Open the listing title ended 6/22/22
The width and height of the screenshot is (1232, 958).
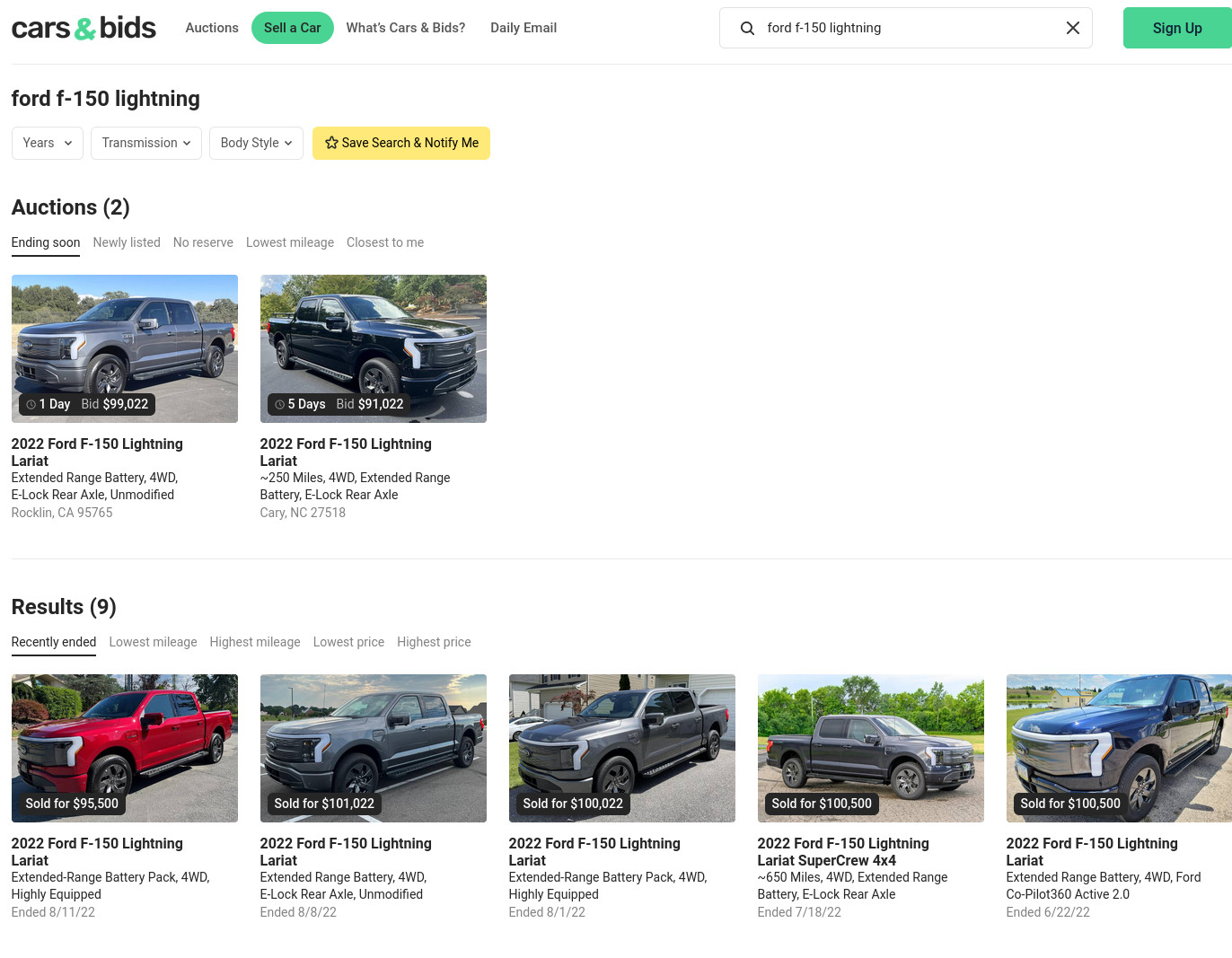click(1092, 852)
